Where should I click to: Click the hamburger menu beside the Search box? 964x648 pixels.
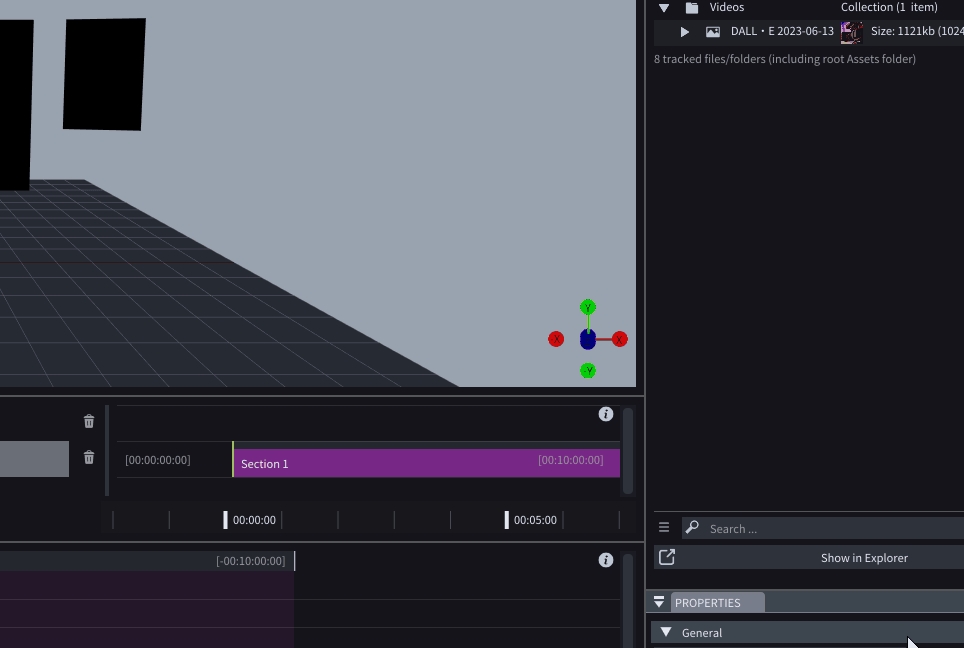pos(664,527)
